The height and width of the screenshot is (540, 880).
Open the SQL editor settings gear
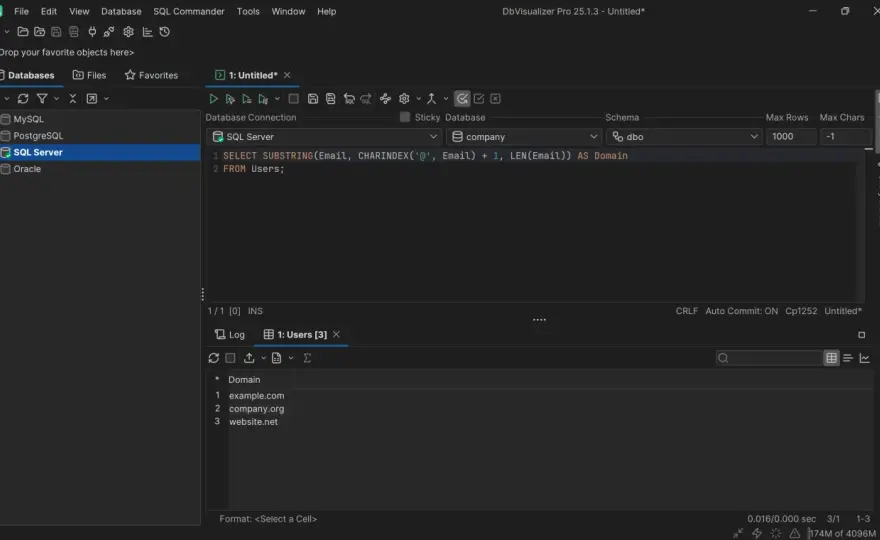404,99
